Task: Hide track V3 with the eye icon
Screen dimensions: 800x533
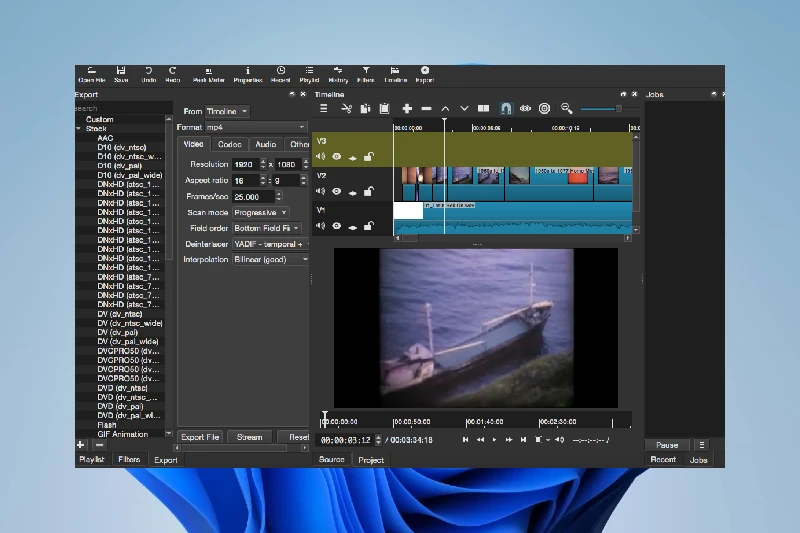Action: (337, 157)
